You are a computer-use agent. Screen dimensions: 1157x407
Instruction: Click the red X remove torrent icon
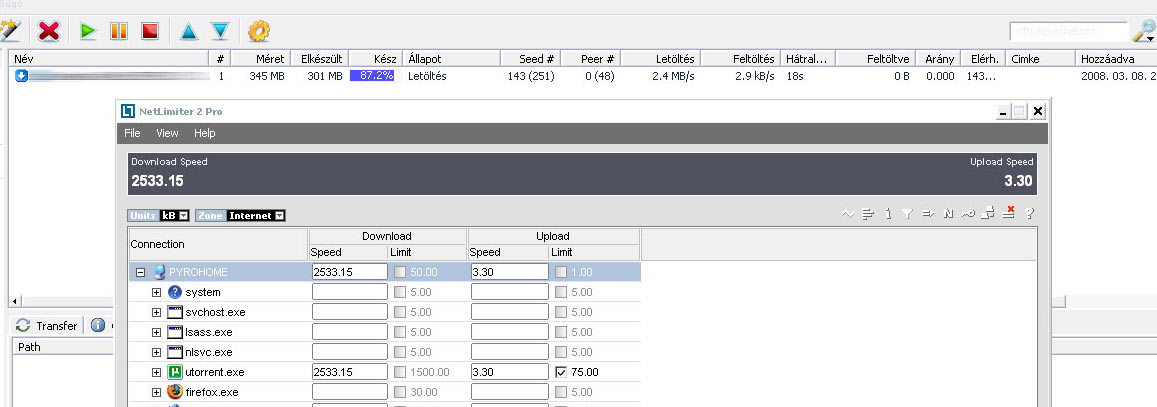tap(48, 31)
